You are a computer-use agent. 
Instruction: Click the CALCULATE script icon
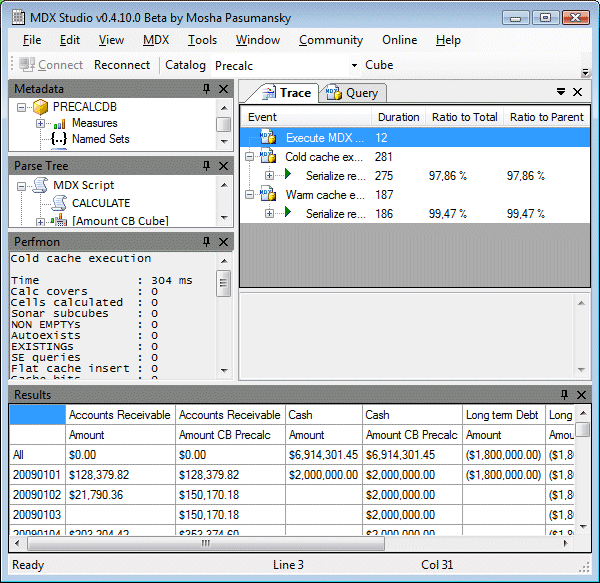pos(59,203)
